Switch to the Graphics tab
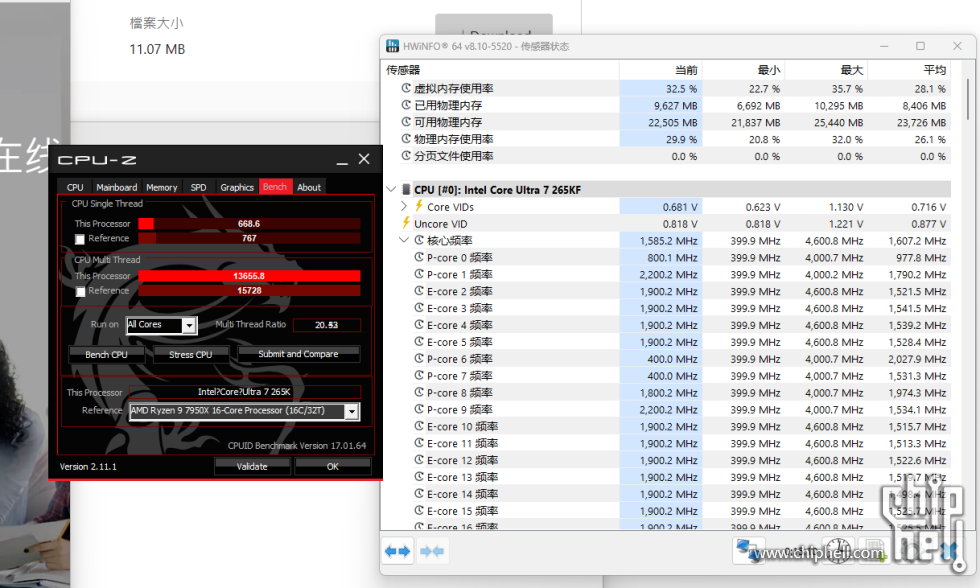980x588 pixels. point(237,187)
